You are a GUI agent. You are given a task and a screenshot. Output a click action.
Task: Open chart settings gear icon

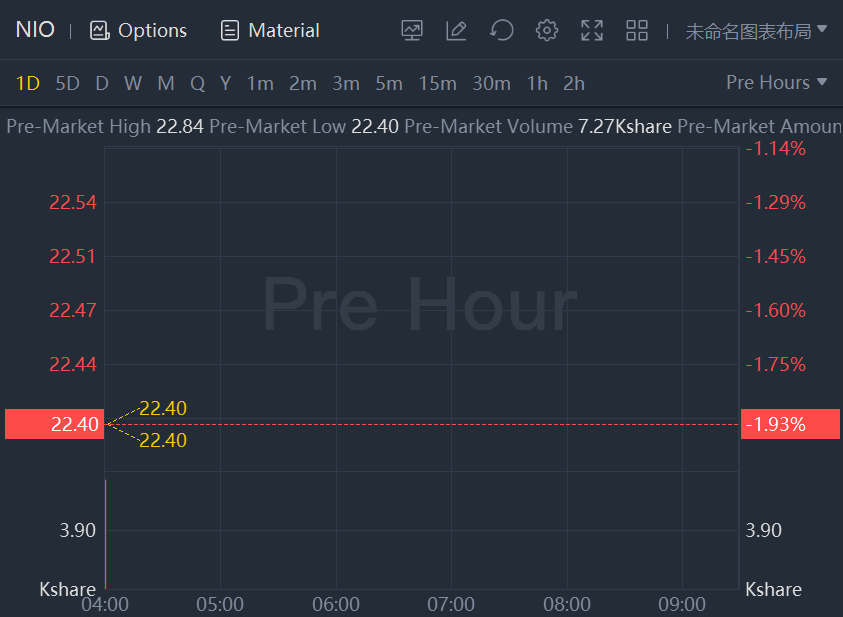(547, 30)
